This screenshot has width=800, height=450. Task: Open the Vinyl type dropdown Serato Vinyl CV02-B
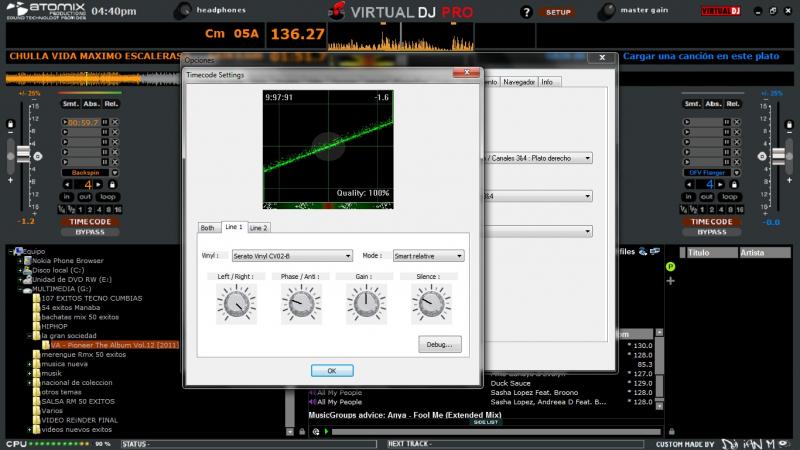[292, 256]
